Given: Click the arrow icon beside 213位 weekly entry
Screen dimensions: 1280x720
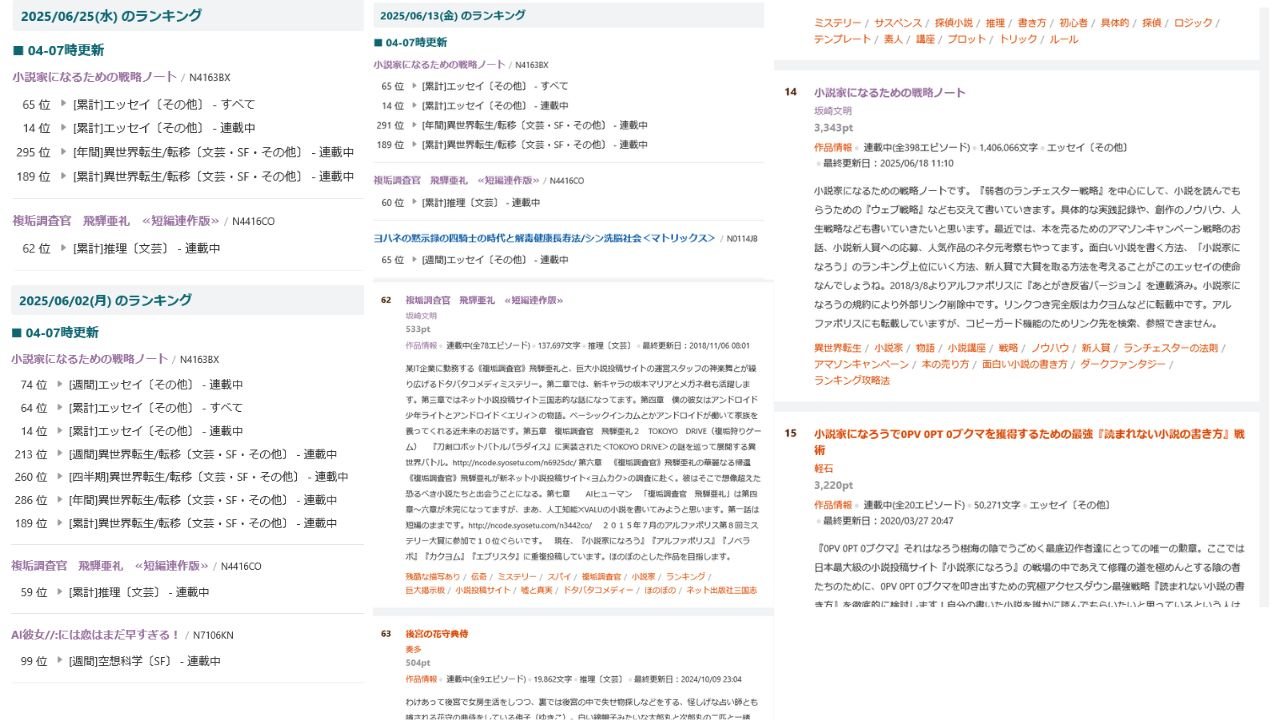Looking at the screenshot, I should pyautogui.click(x=63, y=454).
